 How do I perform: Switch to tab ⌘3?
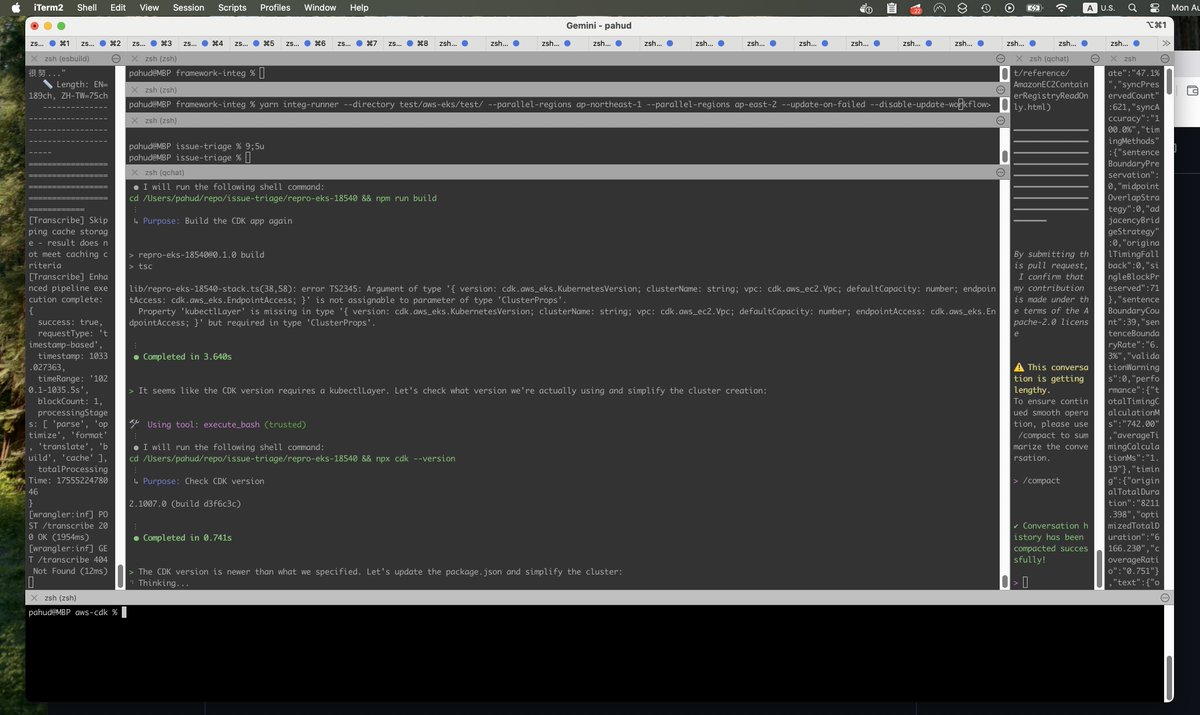[152, 43]
